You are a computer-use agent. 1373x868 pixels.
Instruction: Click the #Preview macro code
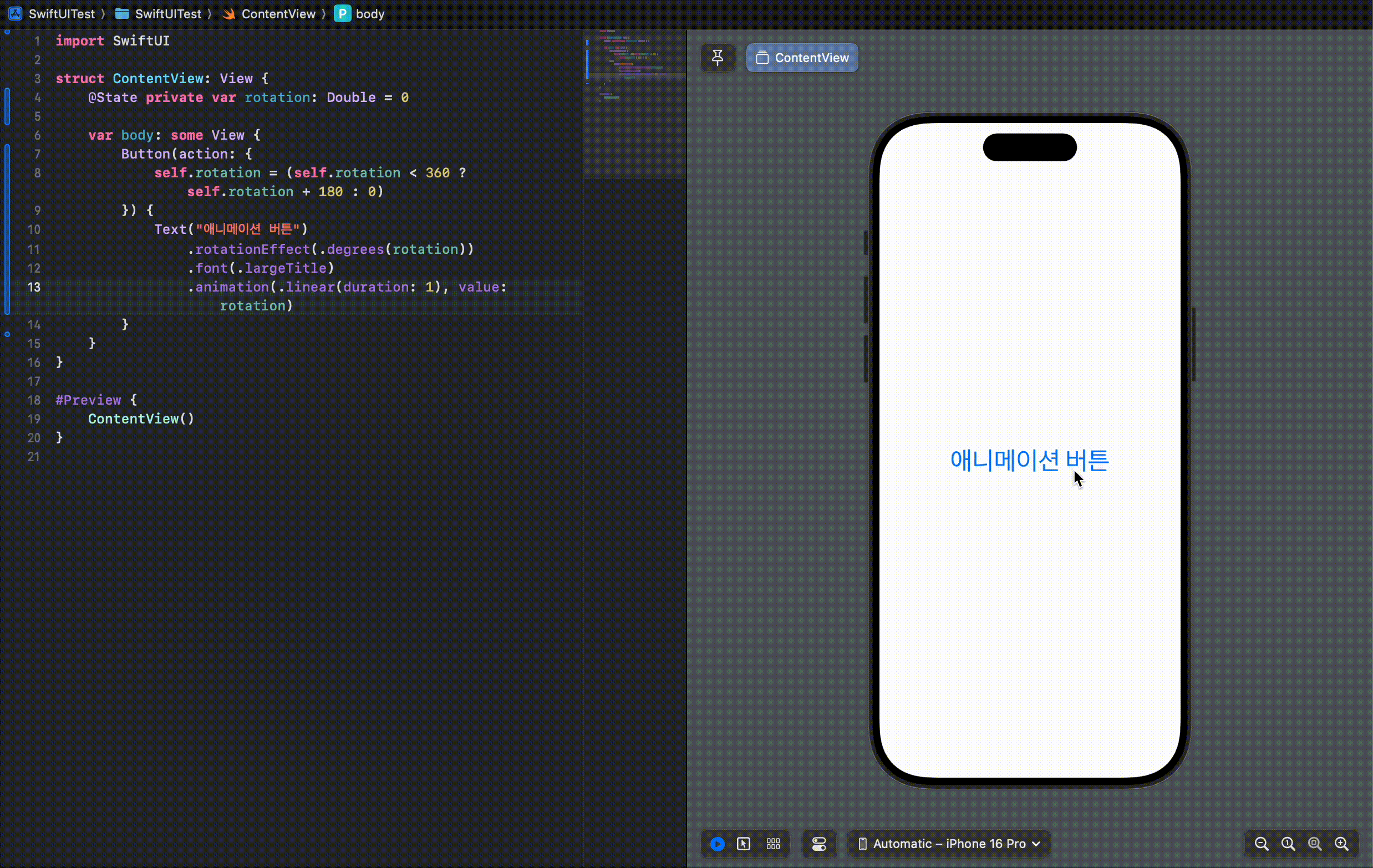pyautogui.click(x=88, y=400)
